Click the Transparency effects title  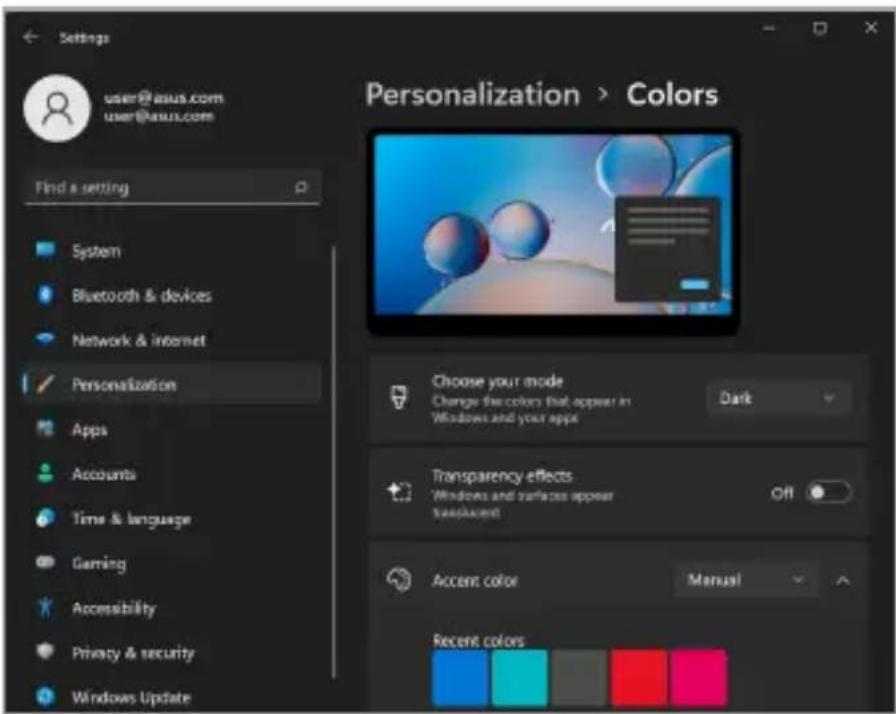(x=502, y=475)
